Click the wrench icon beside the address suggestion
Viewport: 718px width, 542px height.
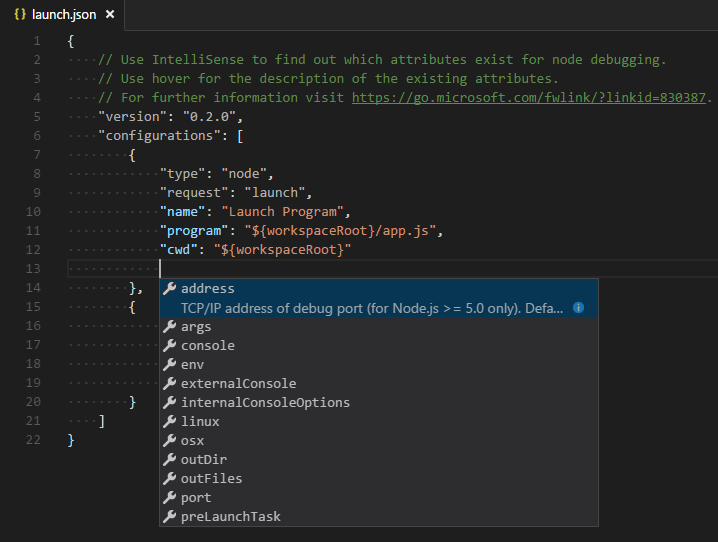170,289
